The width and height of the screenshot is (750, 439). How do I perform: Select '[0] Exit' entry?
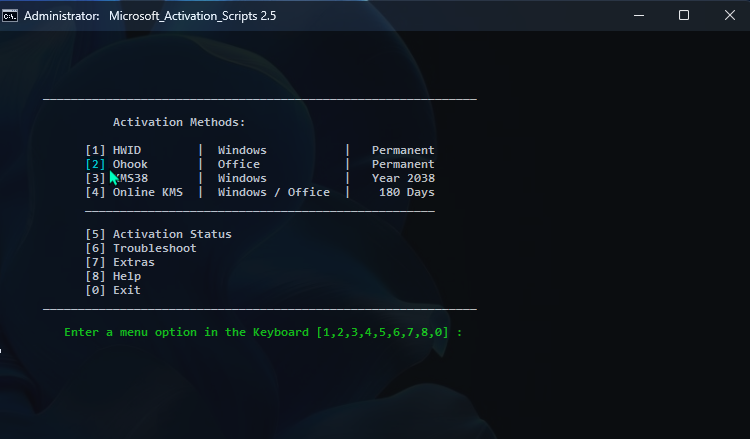click(113, 290)
